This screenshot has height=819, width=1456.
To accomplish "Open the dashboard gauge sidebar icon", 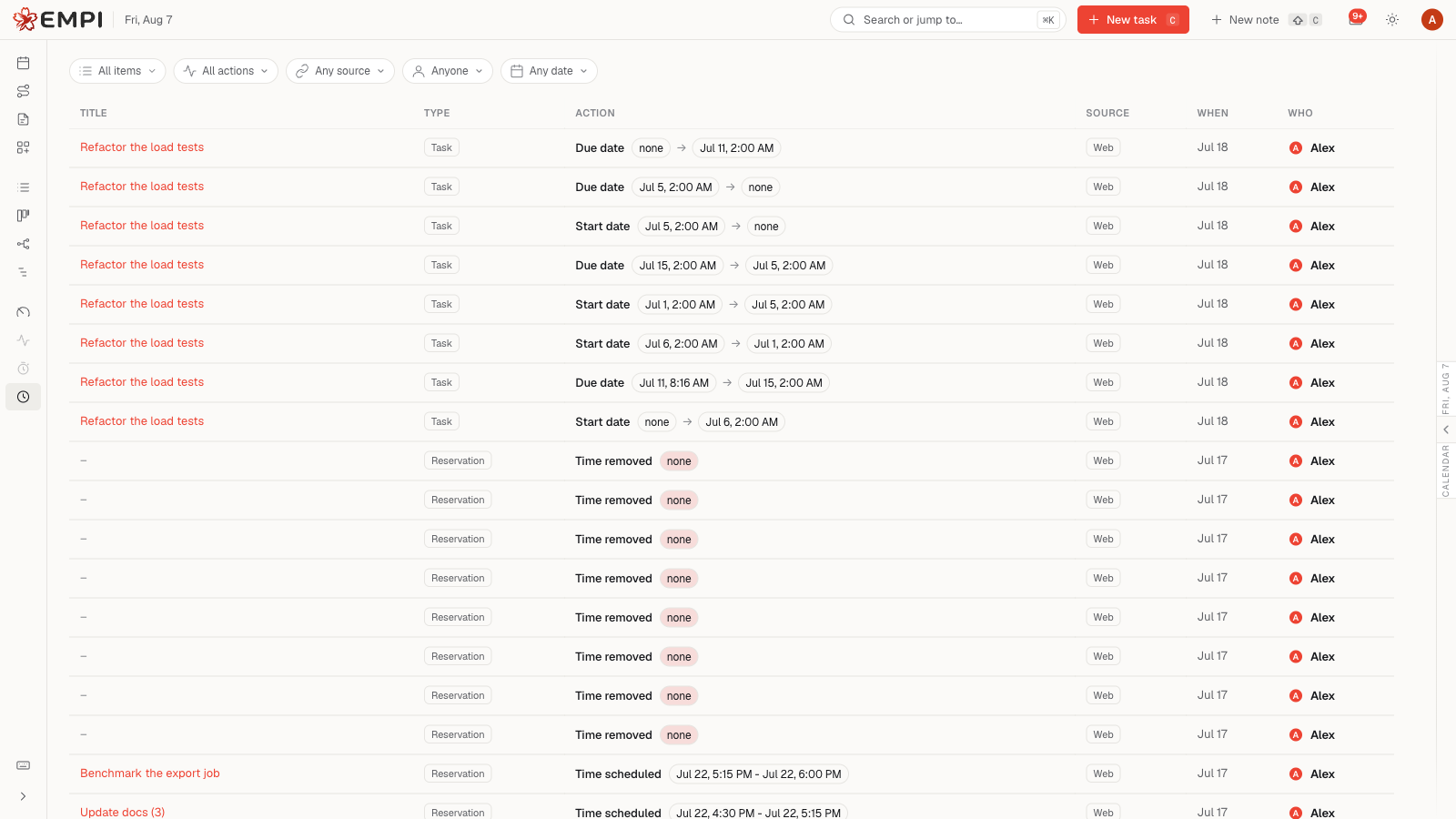I will [x=24, y=312].
